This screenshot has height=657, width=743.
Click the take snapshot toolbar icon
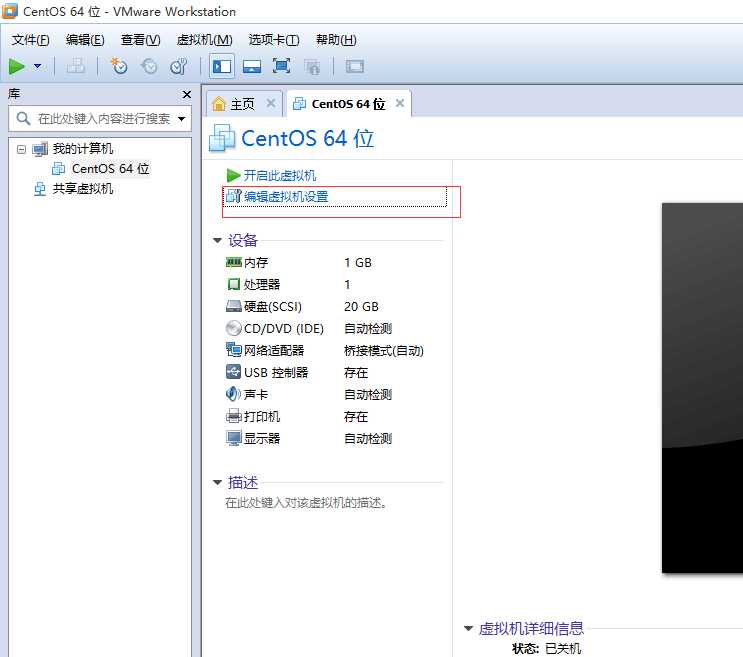[x=119, y=66]
